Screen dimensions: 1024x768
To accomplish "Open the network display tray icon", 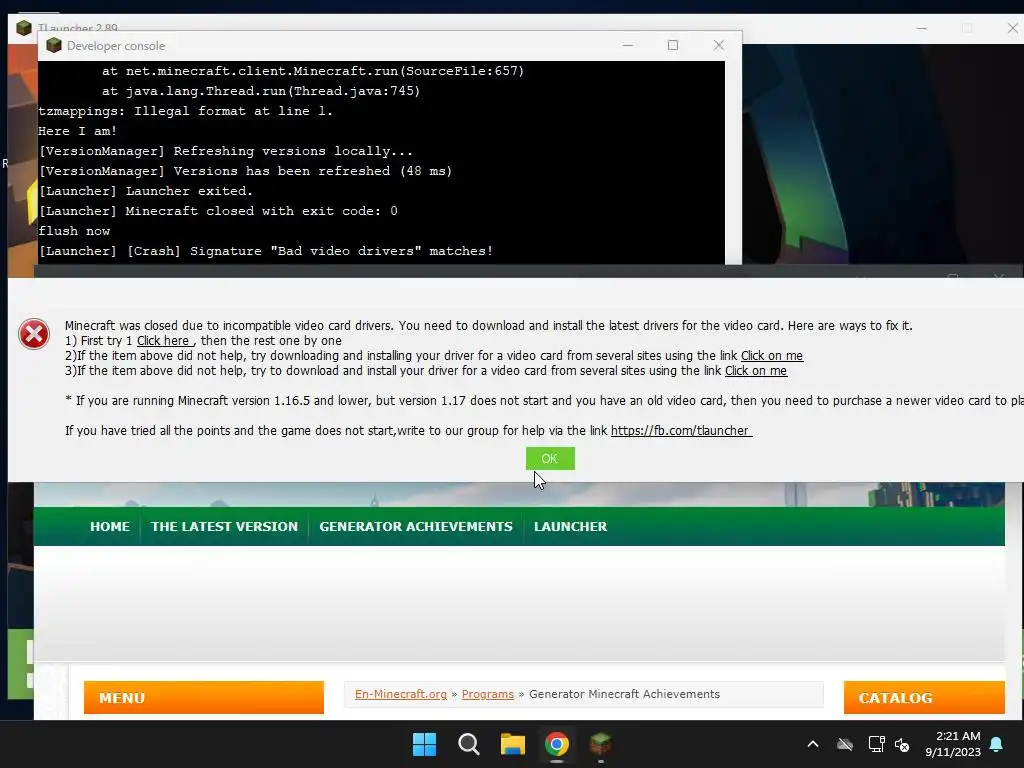I will coord(876,744).
